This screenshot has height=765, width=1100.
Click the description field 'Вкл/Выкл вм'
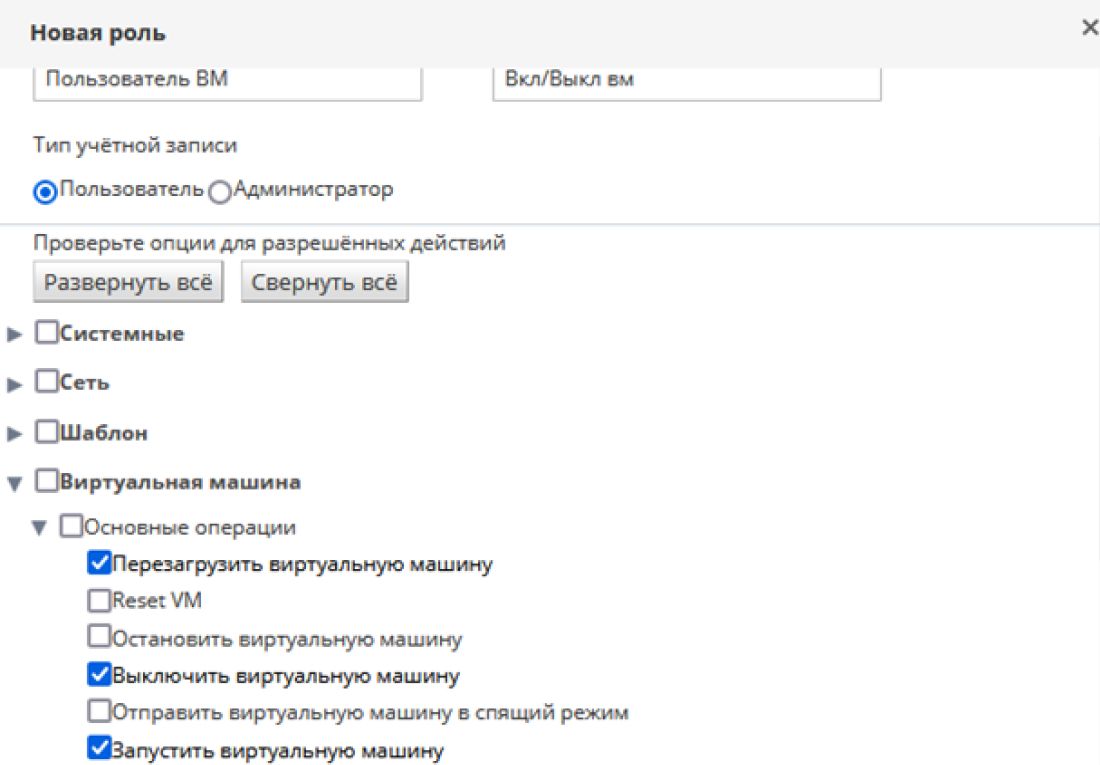pyautogui.click(x=686, y=81)
